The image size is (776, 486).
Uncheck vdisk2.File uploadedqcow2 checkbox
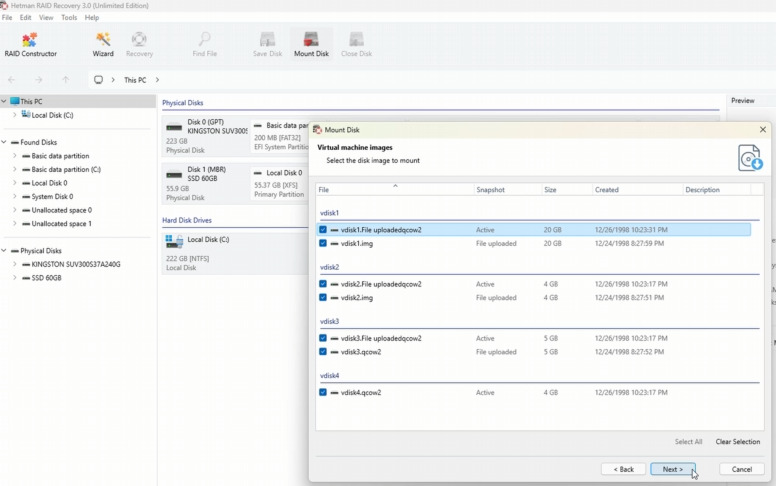tap(323, 284)
